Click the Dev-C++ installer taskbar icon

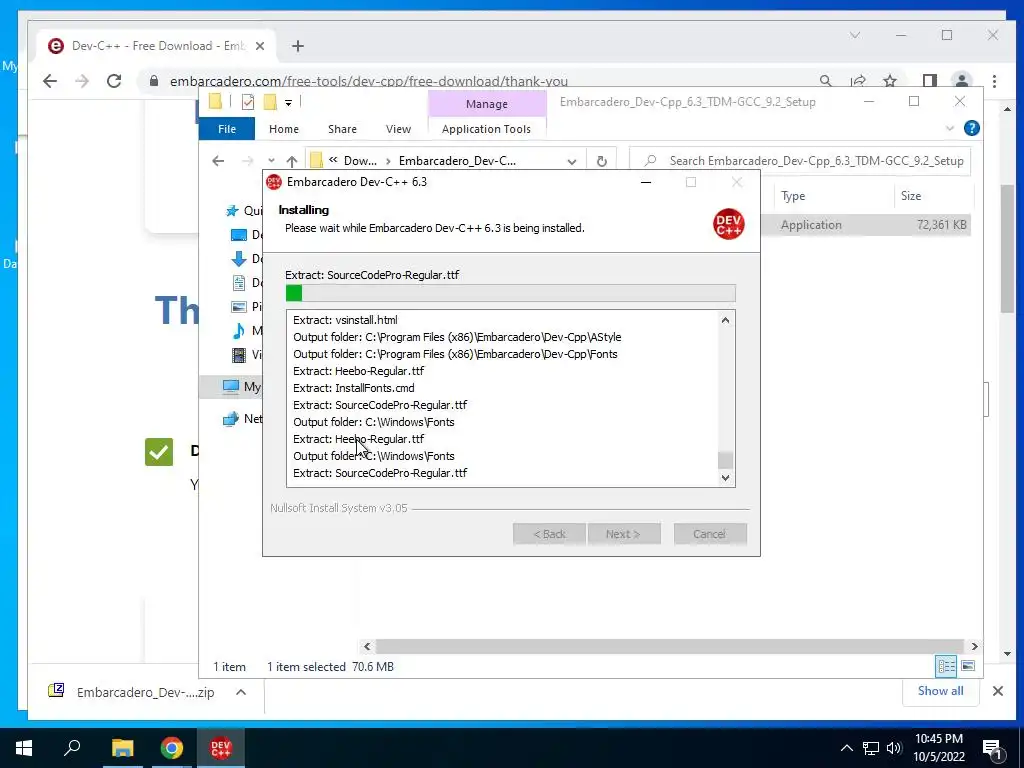click(221, 748)
